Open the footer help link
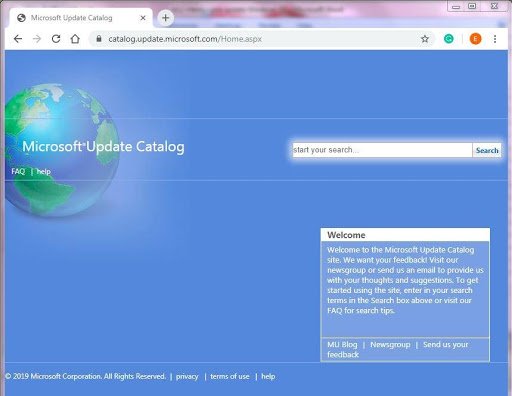Image resolution: width=512 pixels, height=396 pixels. (x=268, y=376)
